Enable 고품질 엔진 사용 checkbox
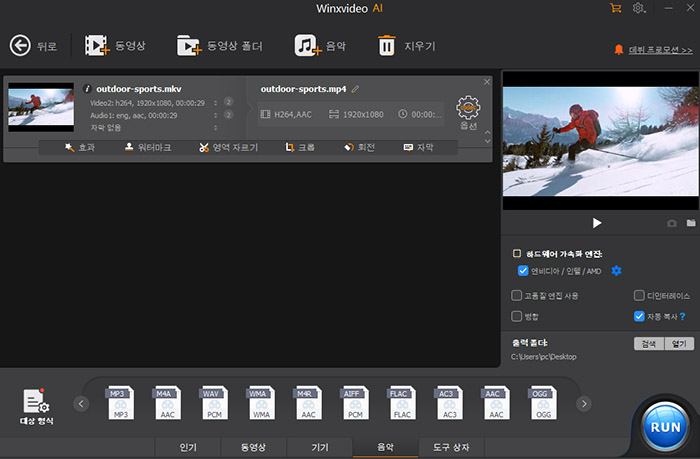 point(517,296)
